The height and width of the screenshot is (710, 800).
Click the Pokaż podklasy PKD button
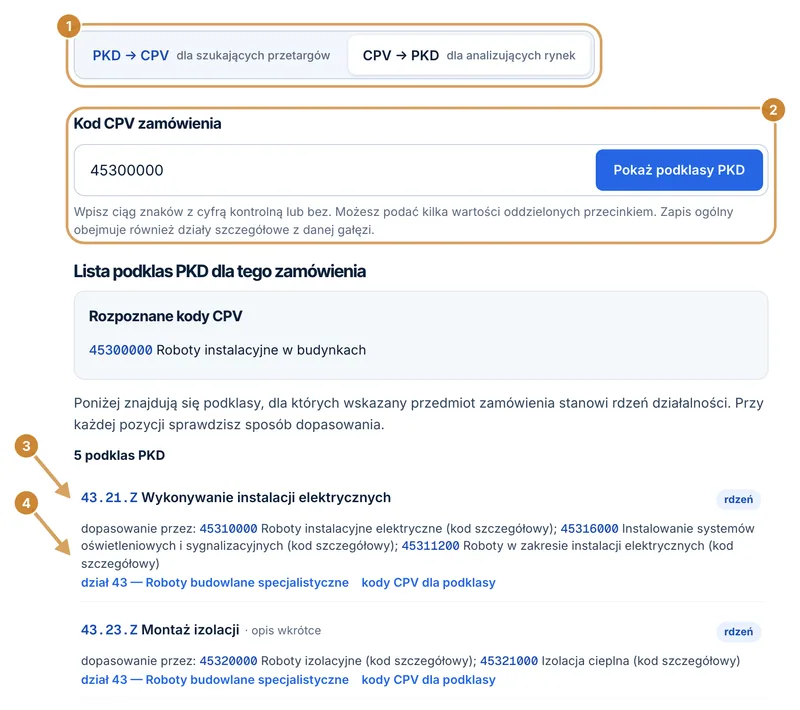tap(679, 170)
